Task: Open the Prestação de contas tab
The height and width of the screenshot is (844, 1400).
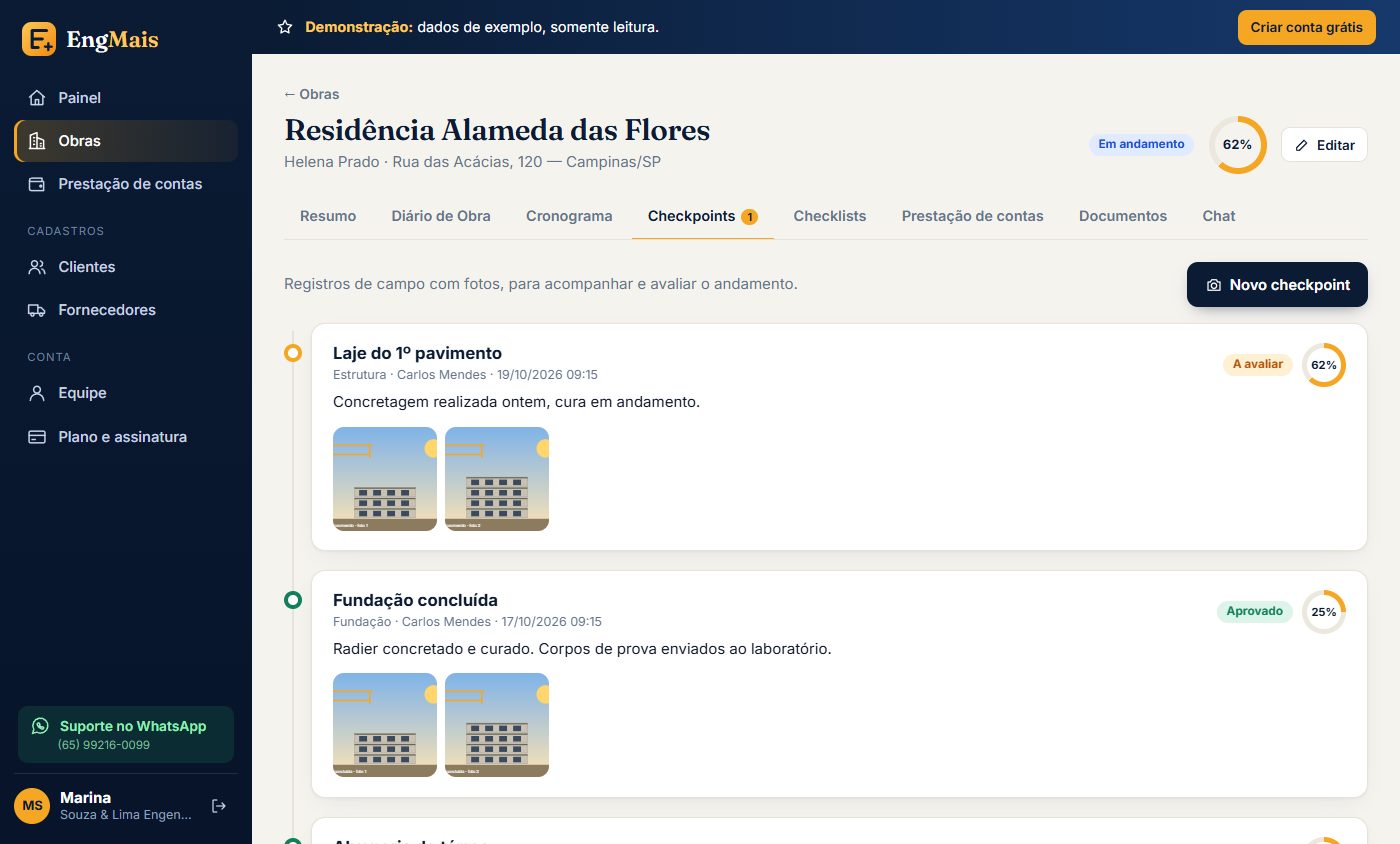Action: click(972, 216)
